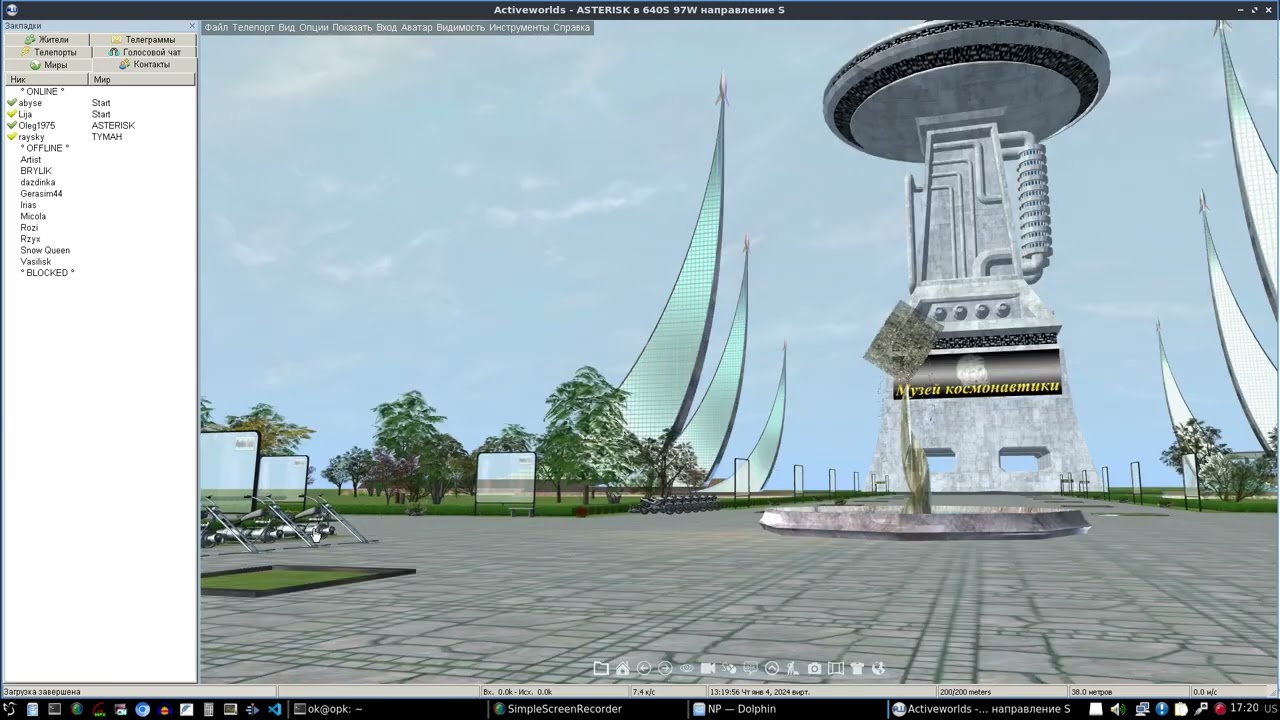Sort contacts by Ник column header

[46, 79]
